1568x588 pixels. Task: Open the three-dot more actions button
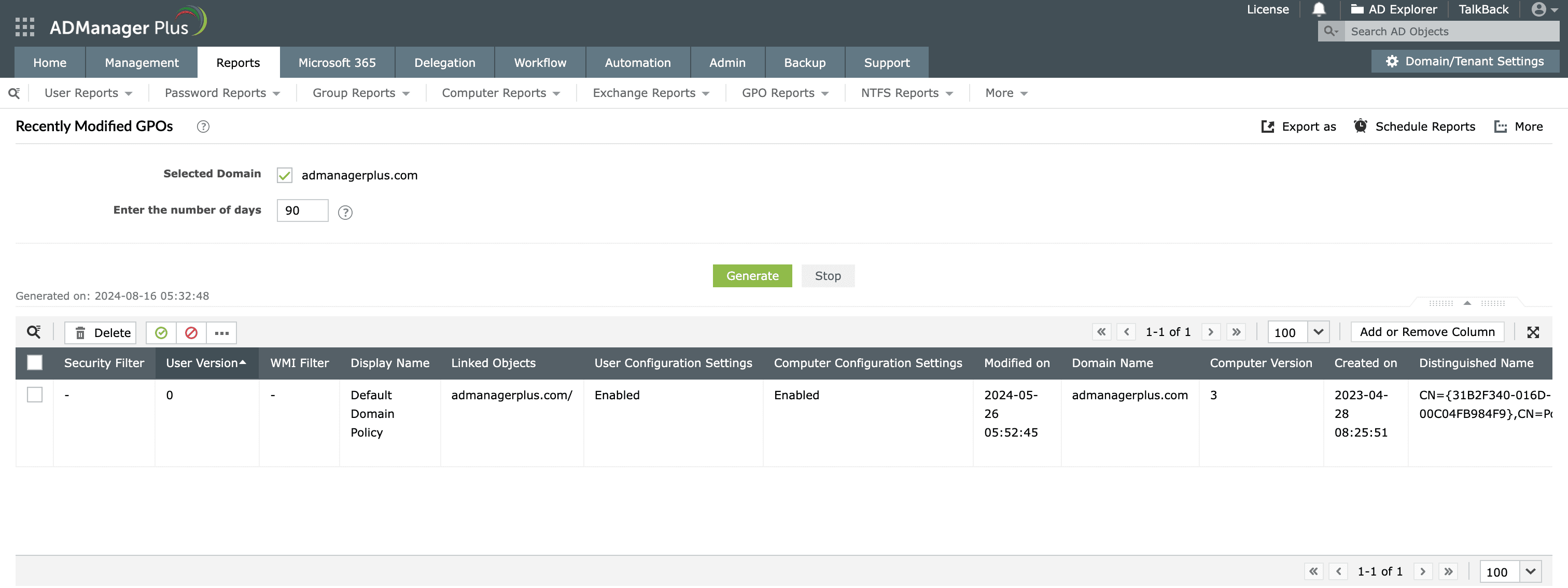(x=221, y=332)
